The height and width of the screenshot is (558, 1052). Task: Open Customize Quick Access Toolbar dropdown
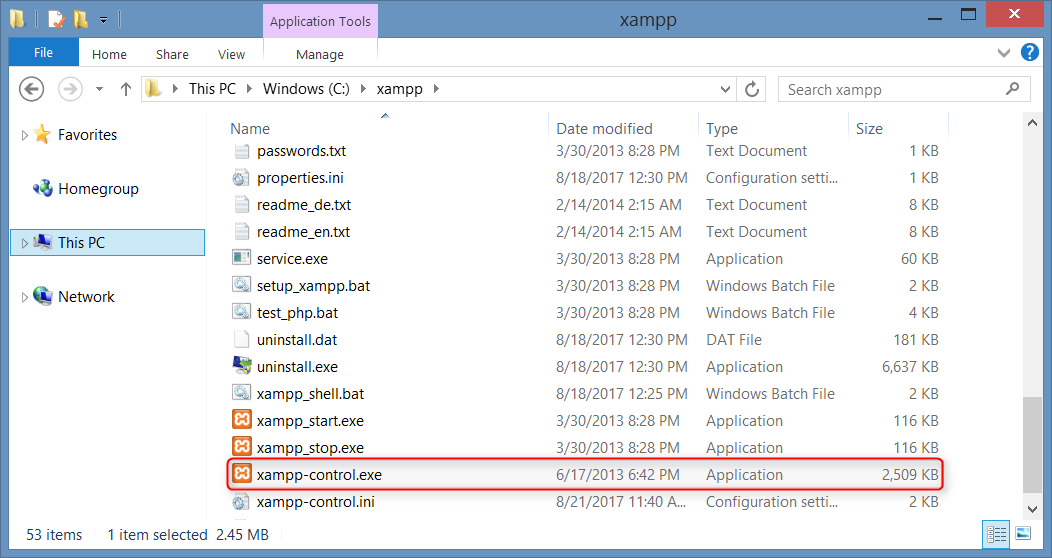pyautogui.click(x=103, y=20)
